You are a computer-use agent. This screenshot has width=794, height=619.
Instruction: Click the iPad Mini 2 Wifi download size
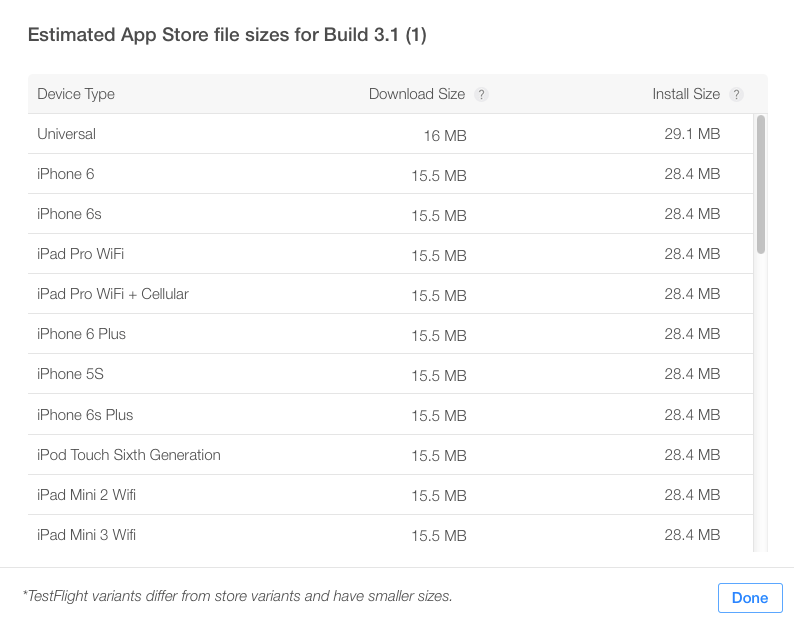coord(439,496)
